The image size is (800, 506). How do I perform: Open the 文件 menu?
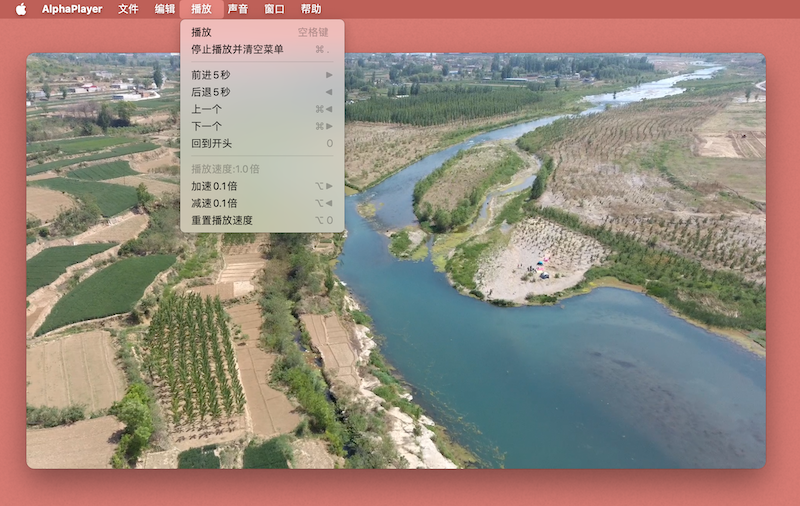point(128,9)
